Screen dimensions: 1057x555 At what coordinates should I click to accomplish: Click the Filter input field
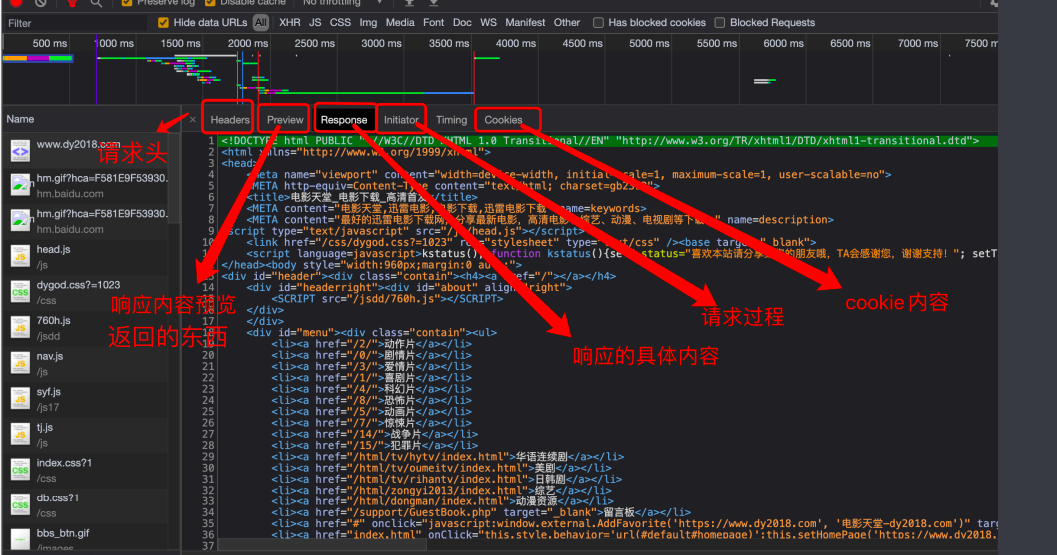pos(76,23)
